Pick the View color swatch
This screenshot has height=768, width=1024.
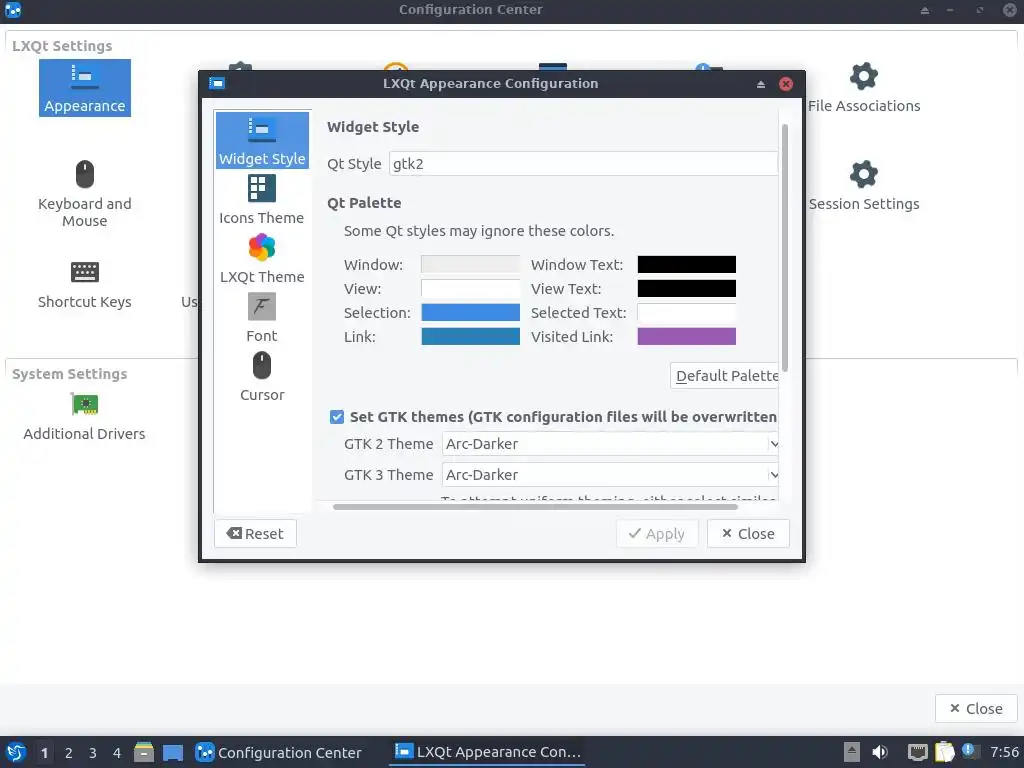470,289
